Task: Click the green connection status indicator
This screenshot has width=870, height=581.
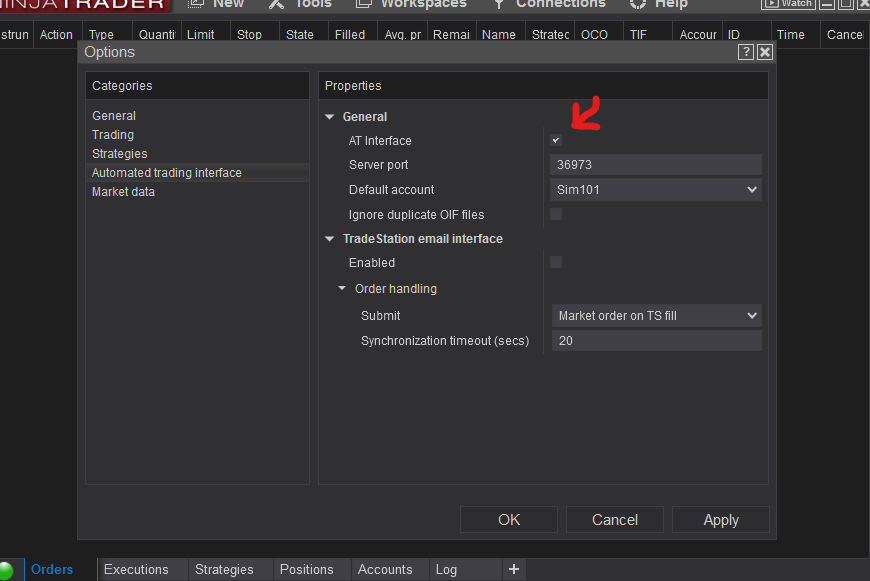Action: pos(7,570)
